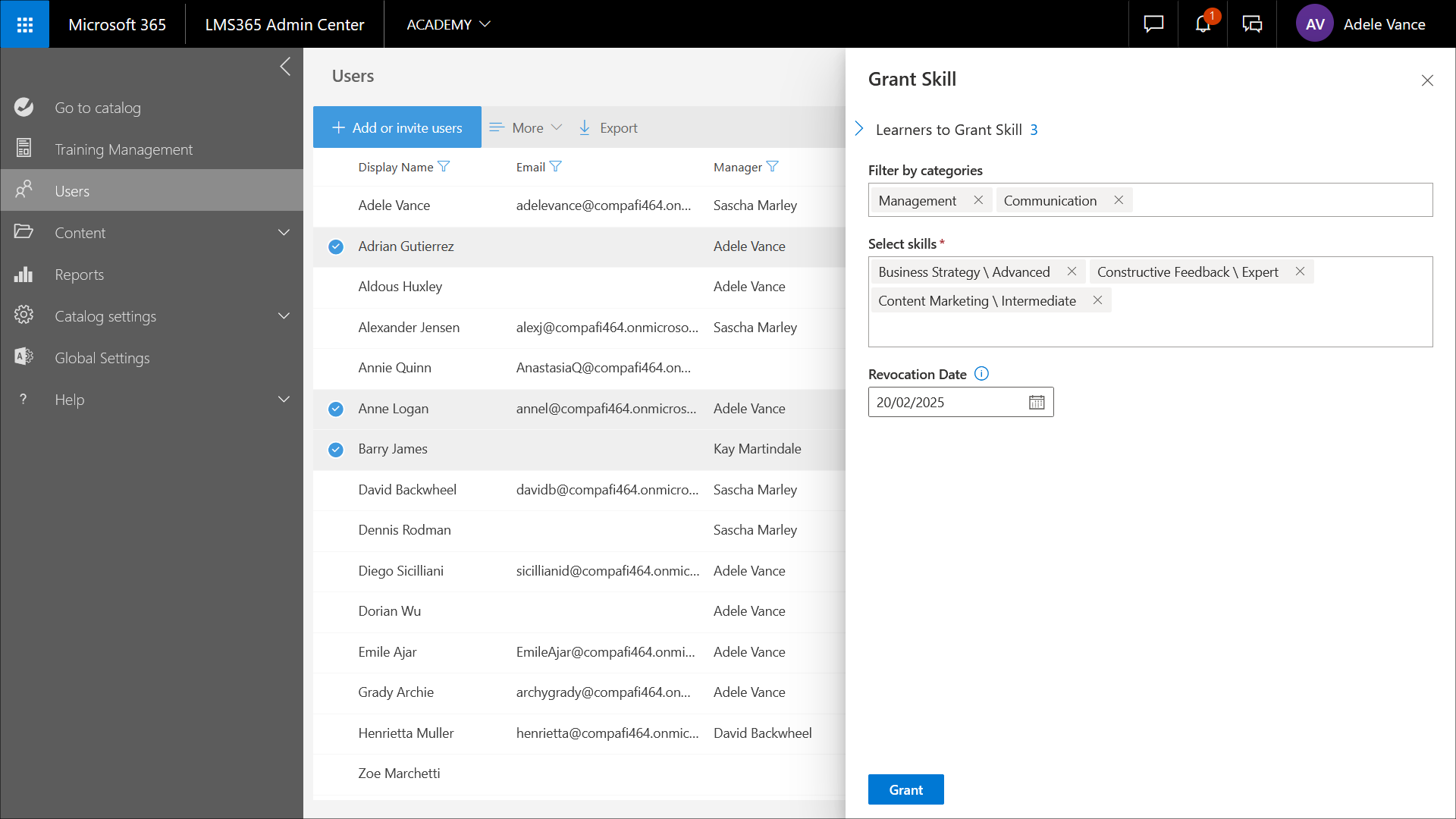Open the notifications bell icon
1456x819 pixels.
(1203, 24)
